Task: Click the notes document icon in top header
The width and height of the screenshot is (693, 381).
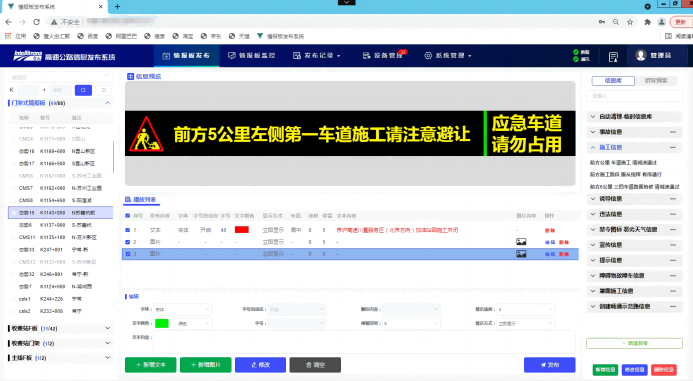Action: pos(613,57)
